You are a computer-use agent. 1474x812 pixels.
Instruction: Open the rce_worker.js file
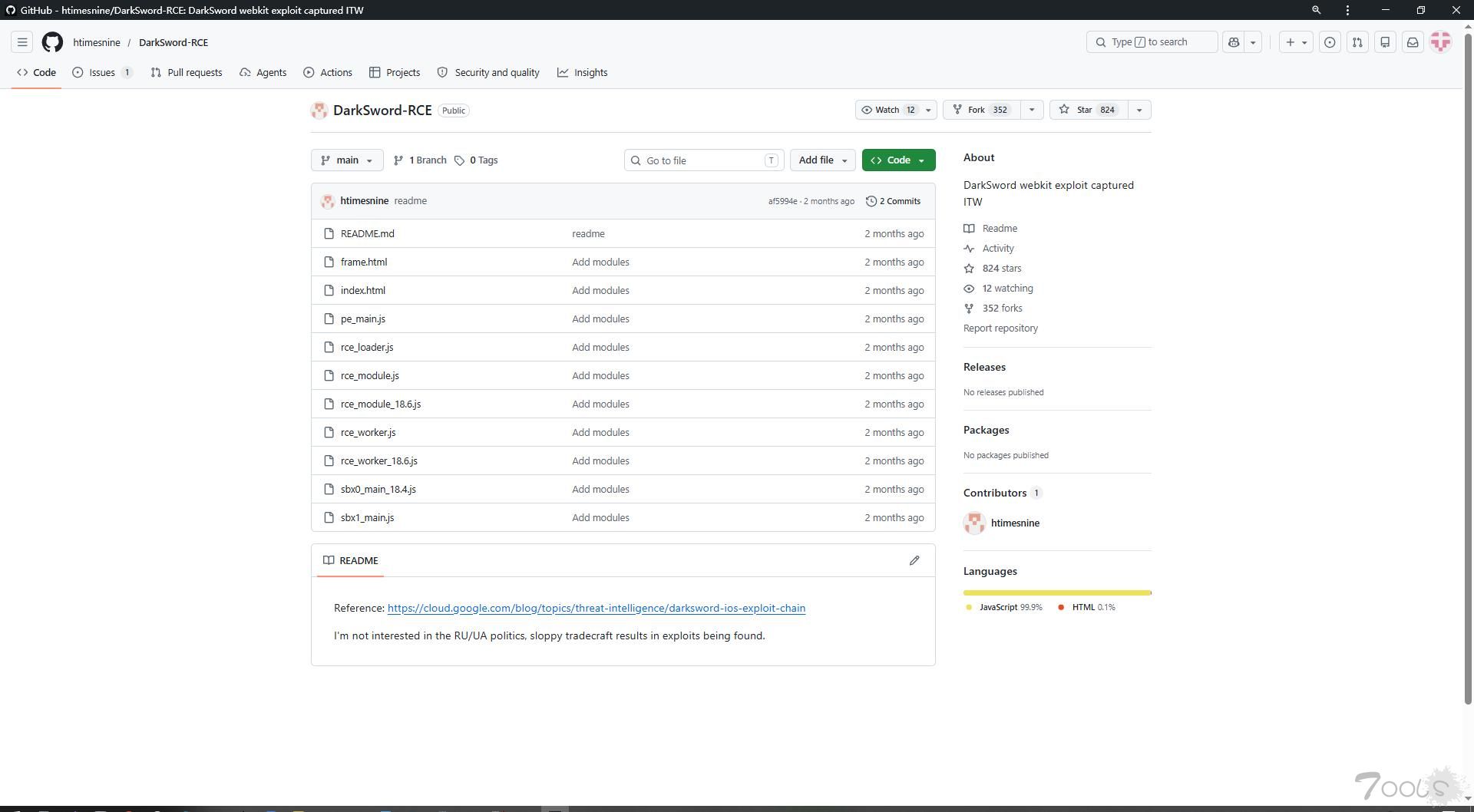tap(368, 432)
